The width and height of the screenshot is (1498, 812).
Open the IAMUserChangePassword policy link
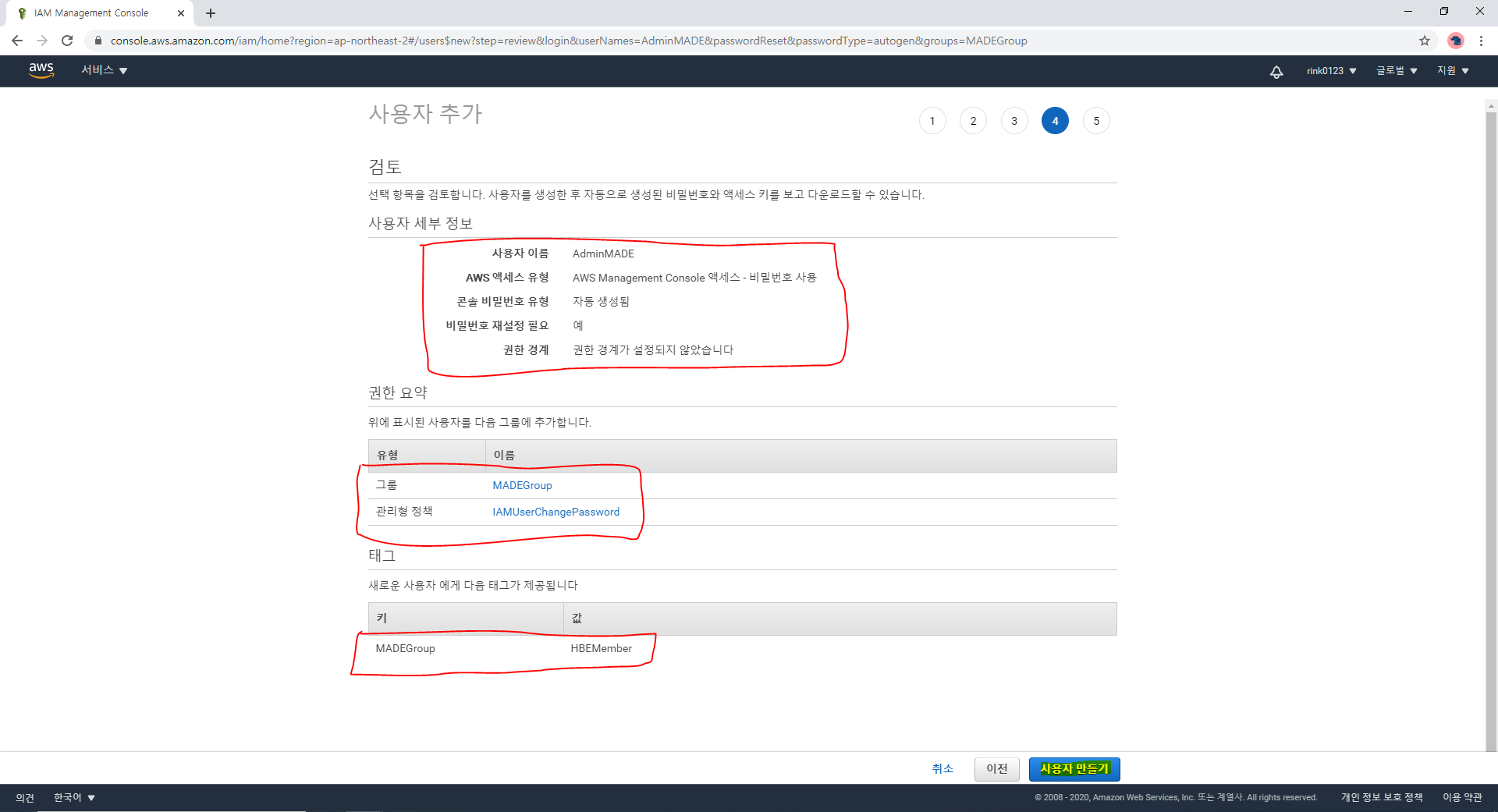pyautogui.click(x=556, y=512)
